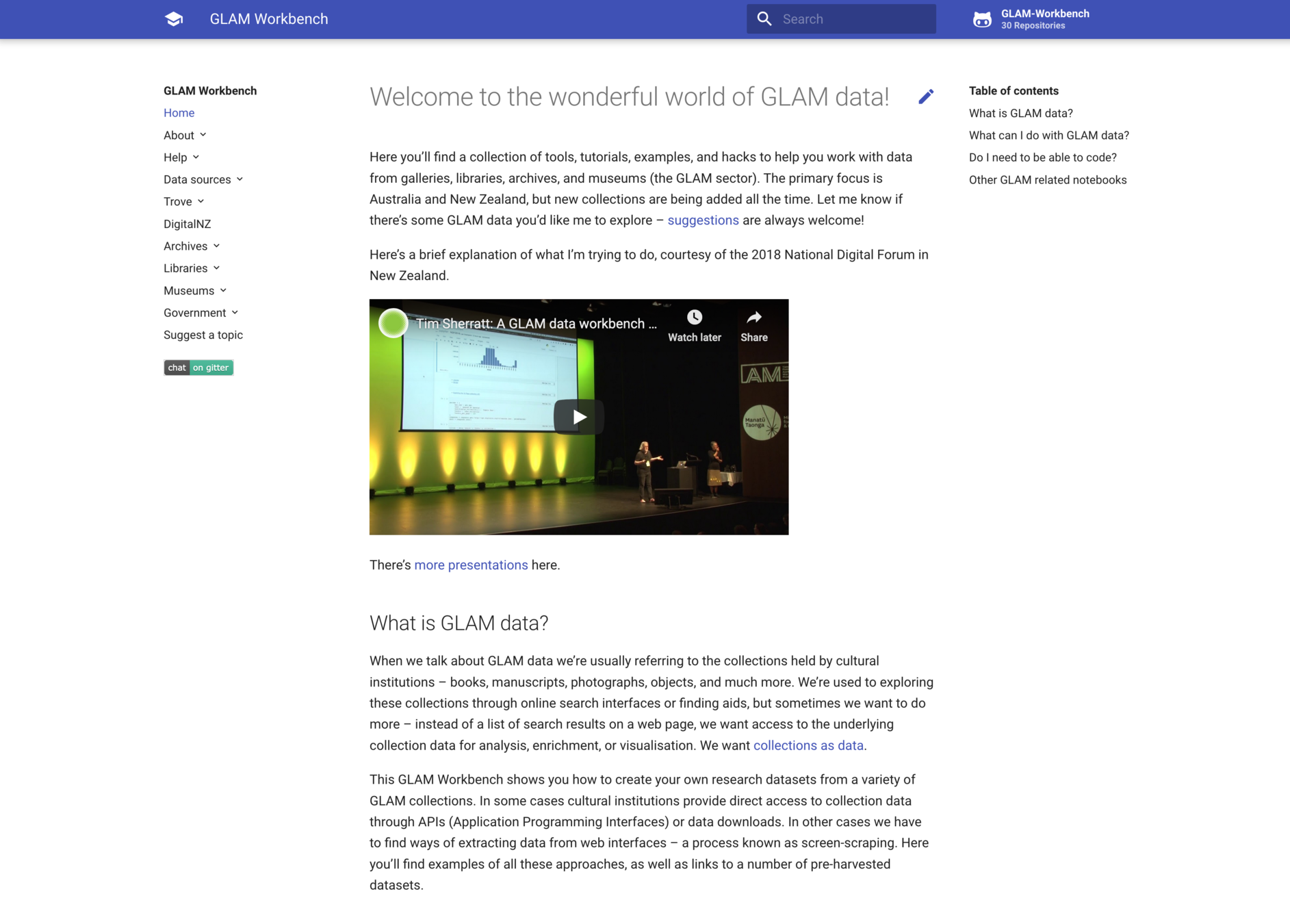Image resolution: width=1290 pixels, height=924 pixels.
Task: Expand the Government section chevron
Action: (235, 313)
